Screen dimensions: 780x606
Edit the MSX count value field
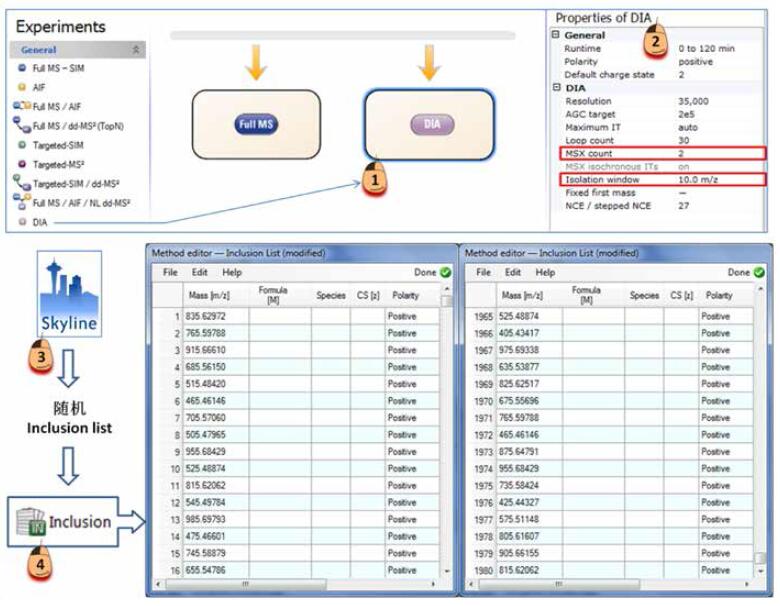[720, 153]
